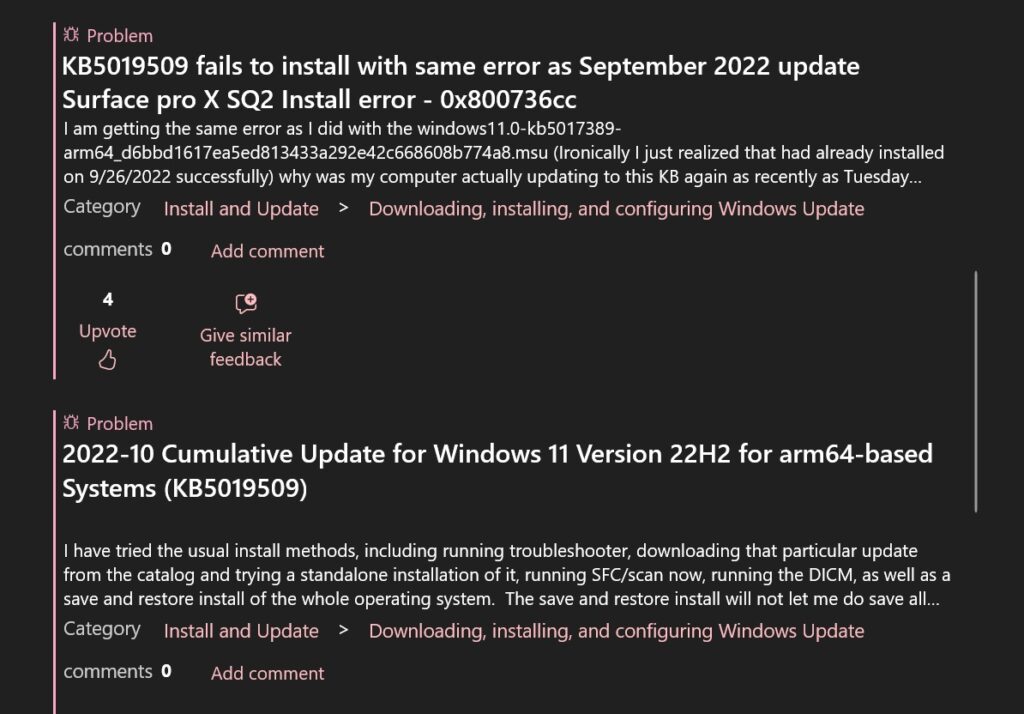Click the Problem label text on the second post
Image resolution: width=1024 pixels, height=714 pixels.
tap(120, 423)
